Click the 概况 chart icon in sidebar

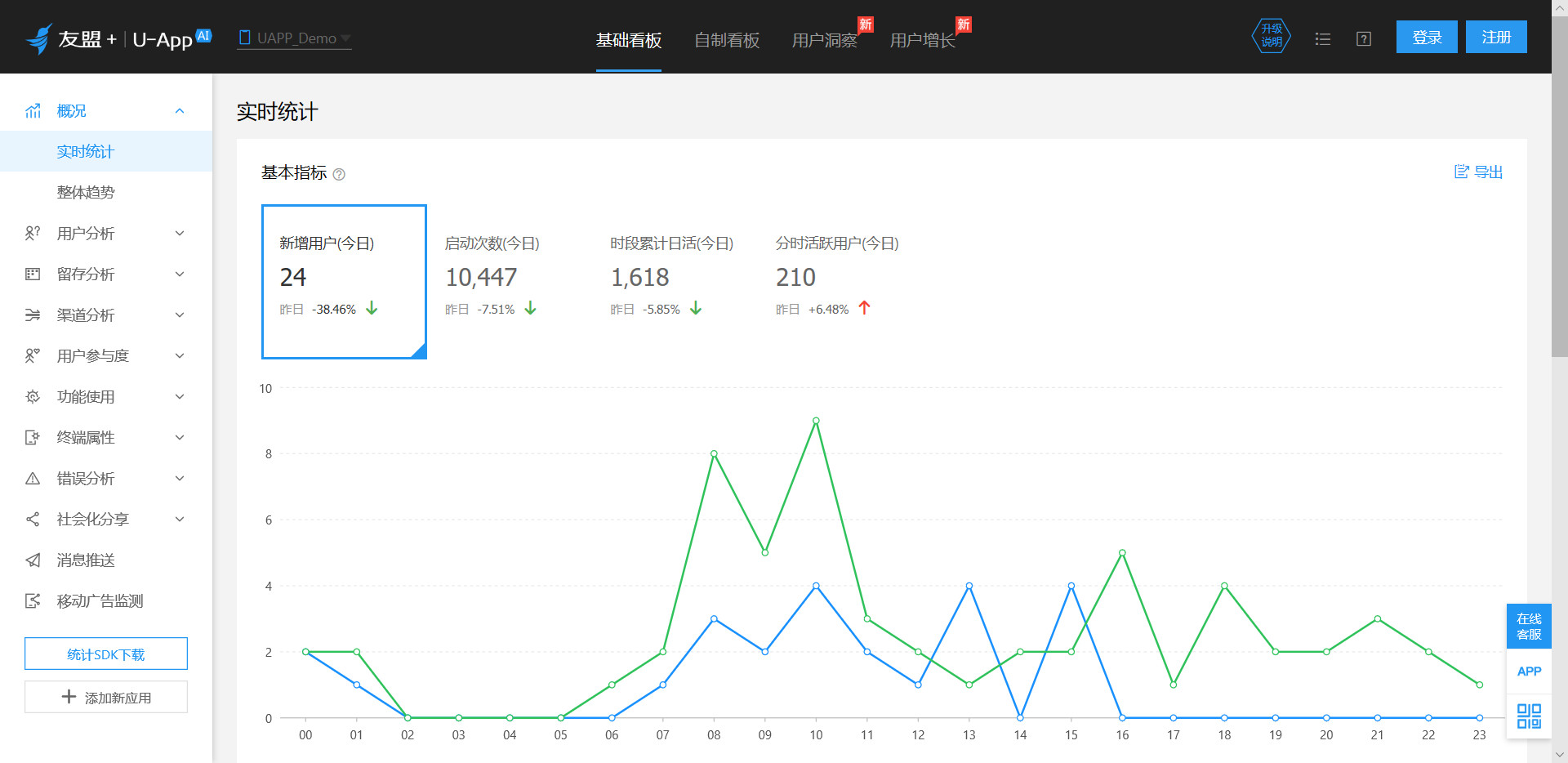(x=33, y=110)
